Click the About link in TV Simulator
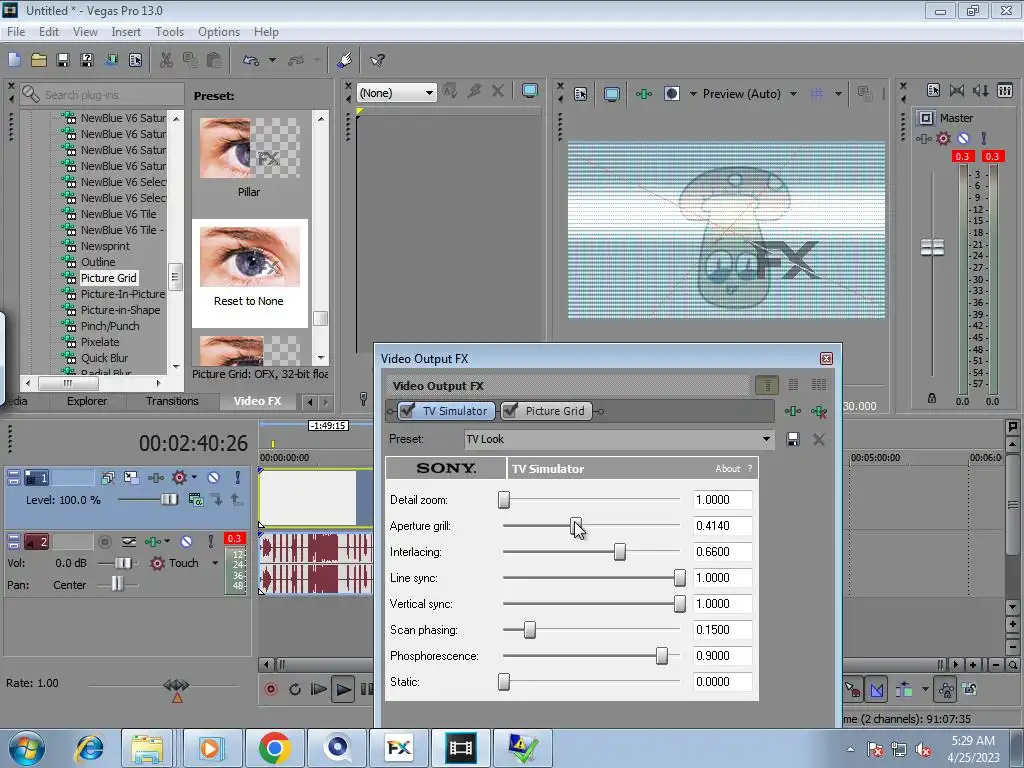This screenshot has width=1024, height=768. (727, 468)
